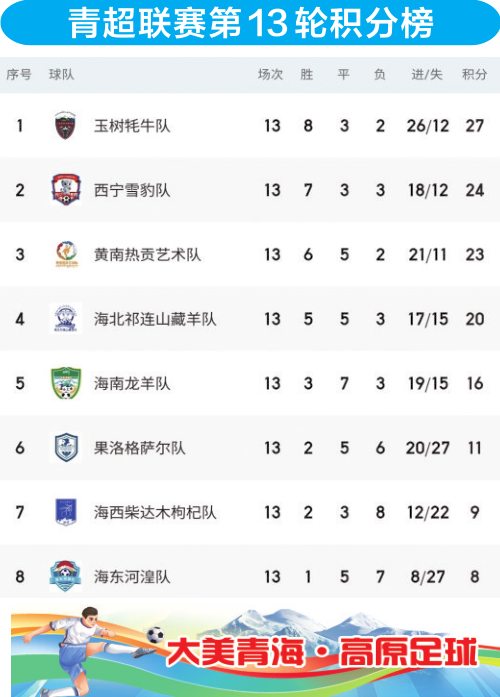This screenshot has height=697, width=500.
Task: Select the 场次 column header
Action: point(270,74)
